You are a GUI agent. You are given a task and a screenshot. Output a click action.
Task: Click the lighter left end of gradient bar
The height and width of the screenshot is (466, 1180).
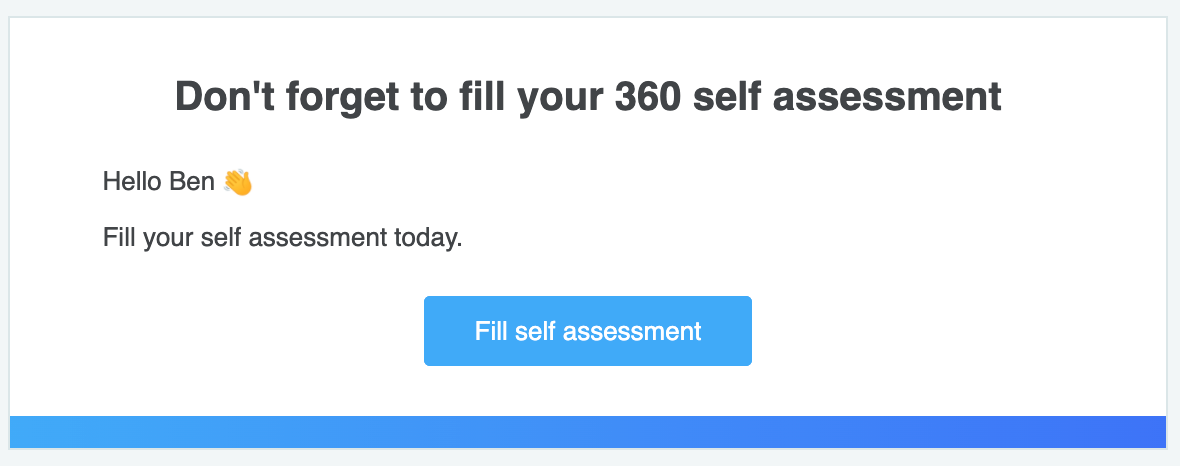coord(47,432)
